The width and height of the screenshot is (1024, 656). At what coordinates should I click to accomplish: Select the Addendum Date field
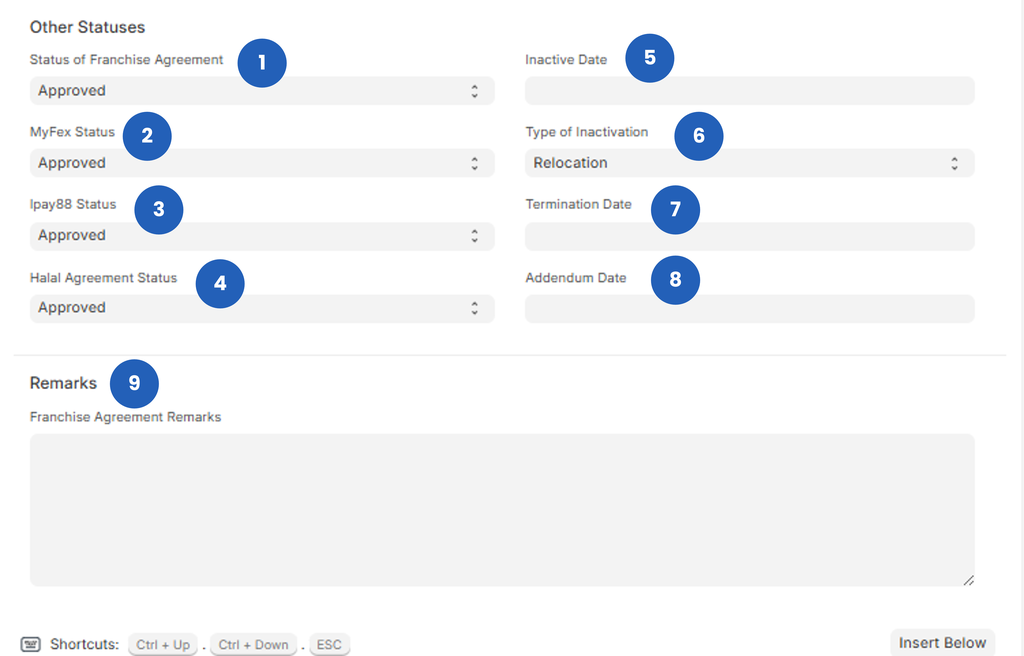point(749,308)
